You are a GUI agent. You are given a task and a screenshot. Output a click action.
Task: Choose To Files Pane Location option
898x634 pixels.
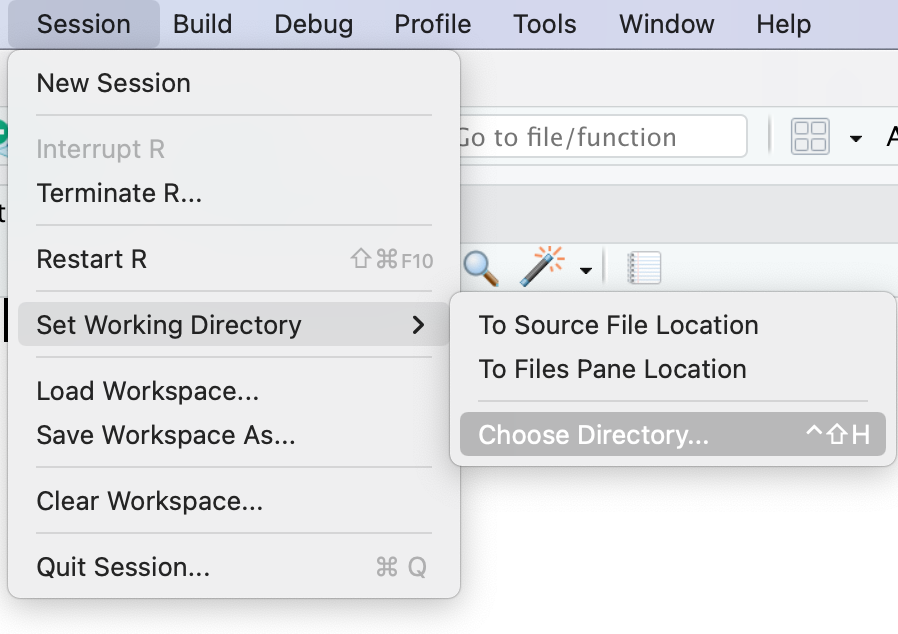click(x=612, y=369)
